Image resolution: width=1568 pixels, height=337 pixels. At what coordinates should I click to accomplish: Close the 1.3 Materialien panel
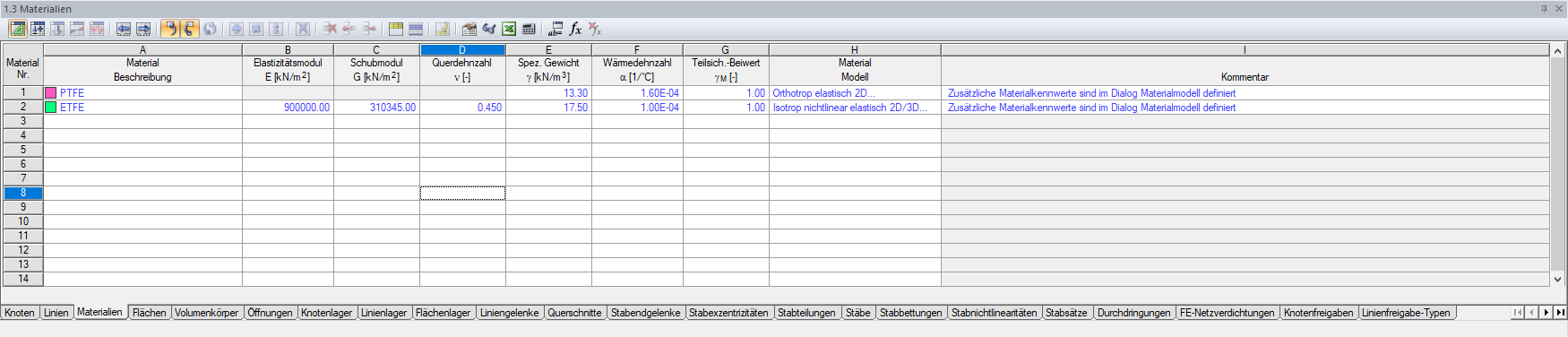tap(1558, 8)
